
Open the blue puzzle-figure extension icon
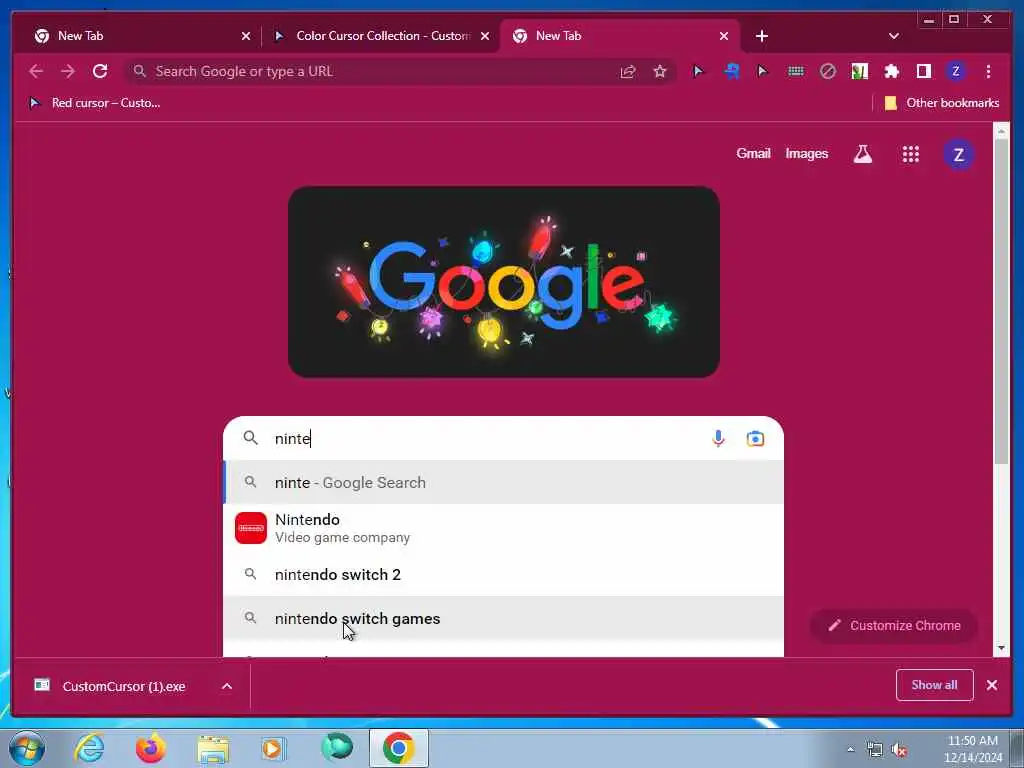coord(731,71)
